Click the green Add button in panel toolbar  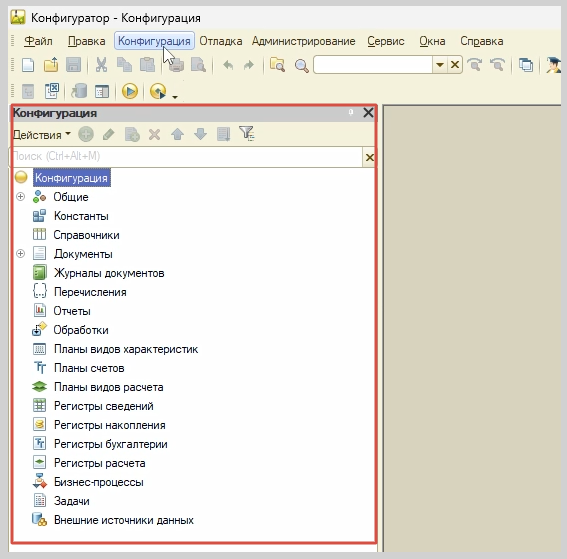pos(86,135)
